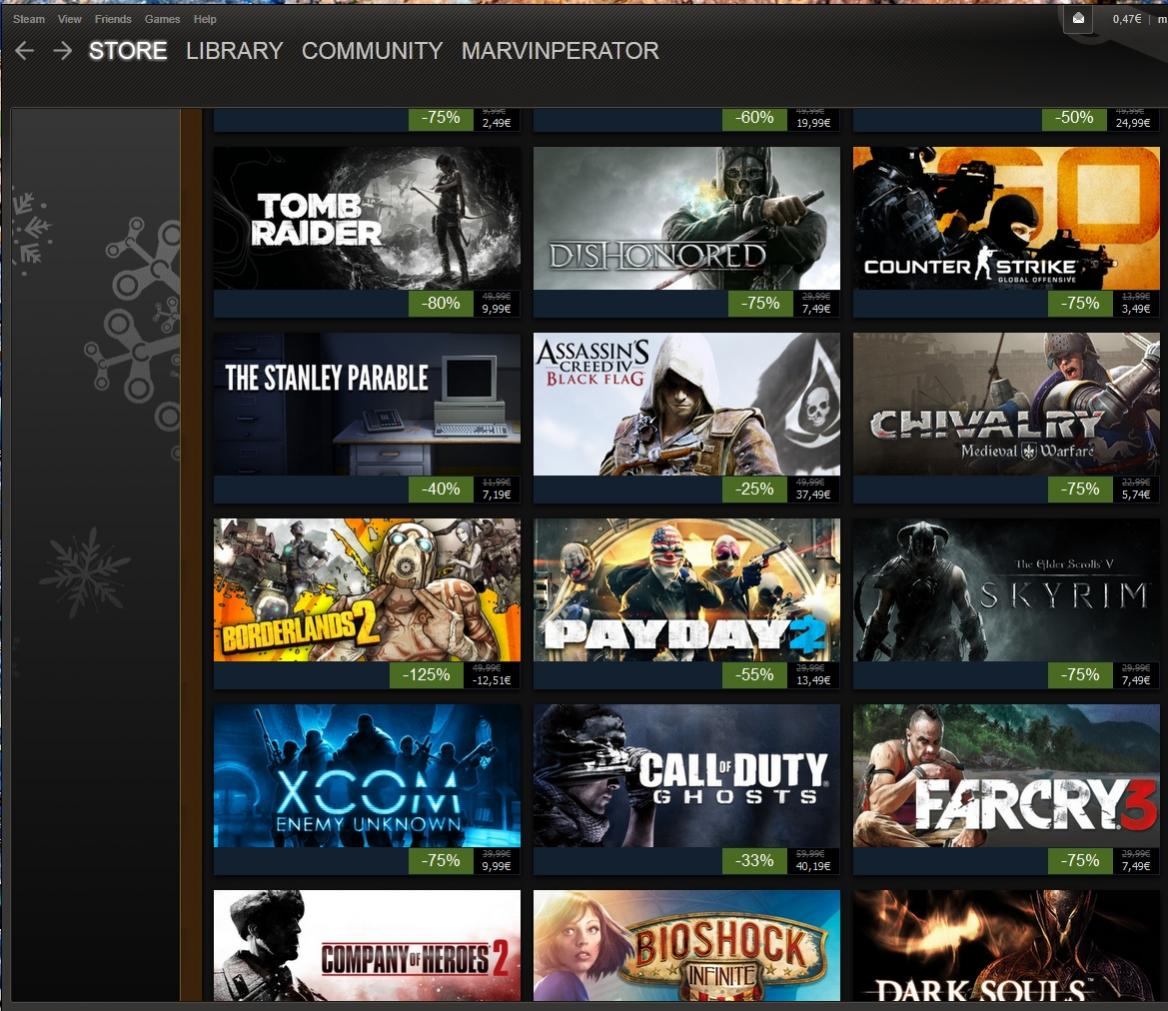Click Tomb Raider's -80% discount badge
This screenshot has width=1168, height=1011.
(440, 303)
